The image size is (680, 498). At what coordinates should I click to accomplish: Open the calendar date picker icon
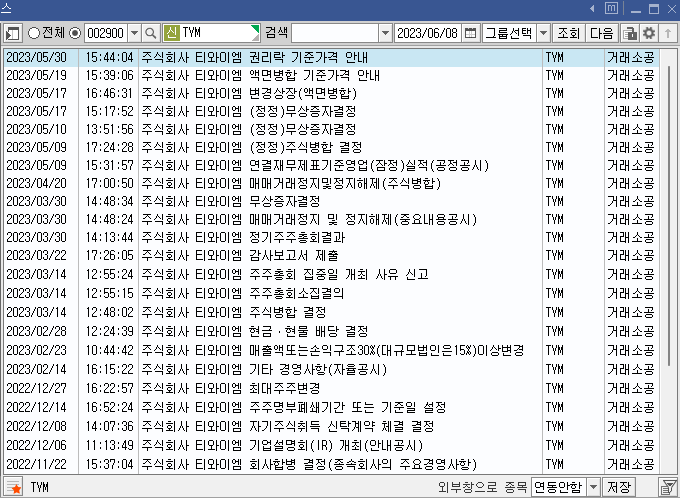click(471, 33)
